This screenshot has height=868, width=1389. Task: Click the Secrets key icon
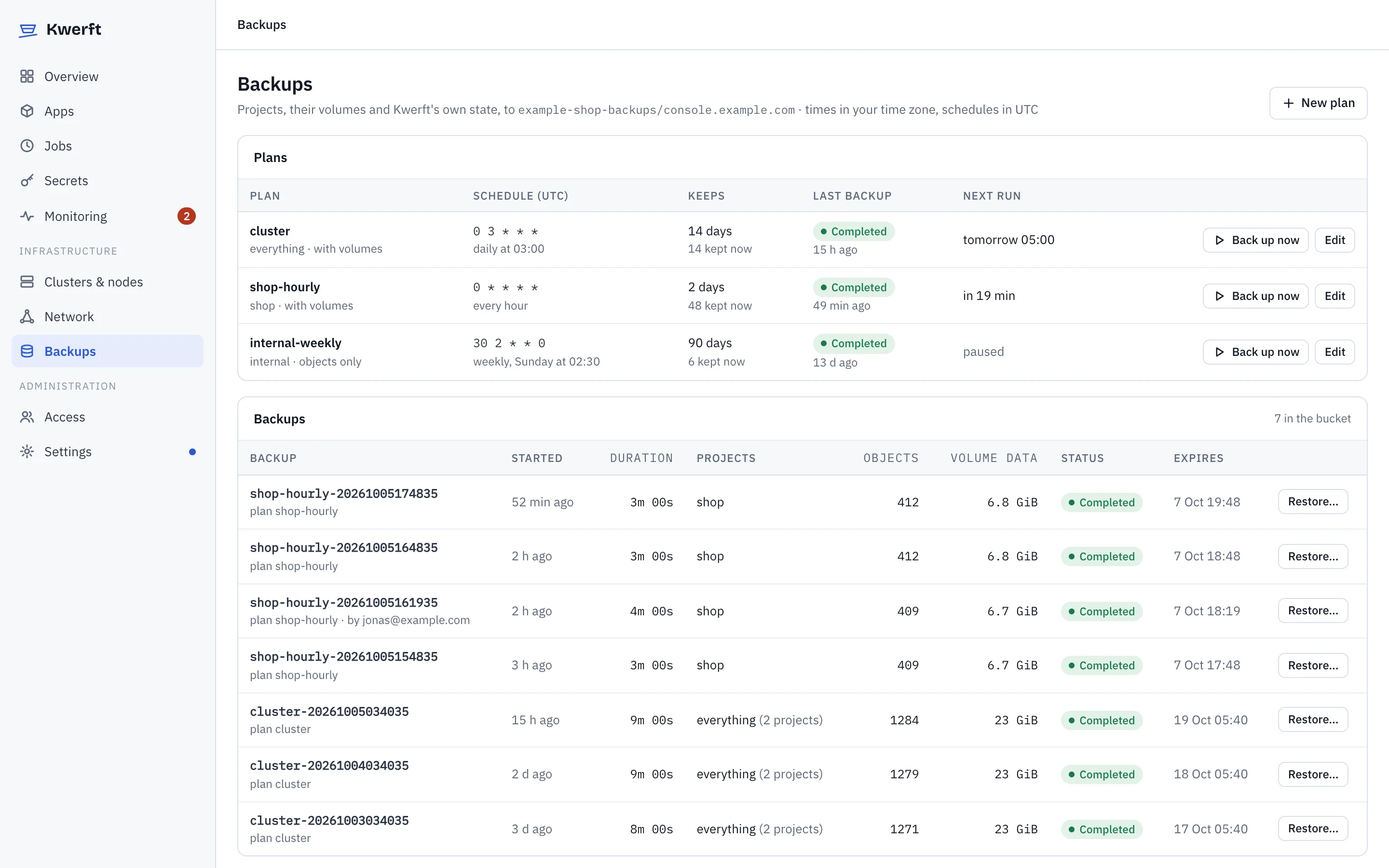click(x=27, y=180)
